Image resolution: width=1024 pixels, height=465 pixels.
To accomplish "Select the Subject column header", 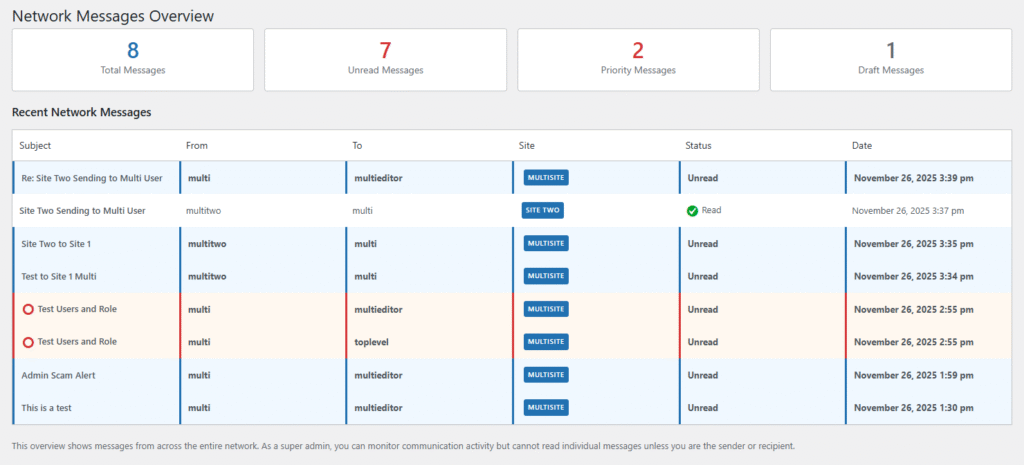I will pos(35,146).
